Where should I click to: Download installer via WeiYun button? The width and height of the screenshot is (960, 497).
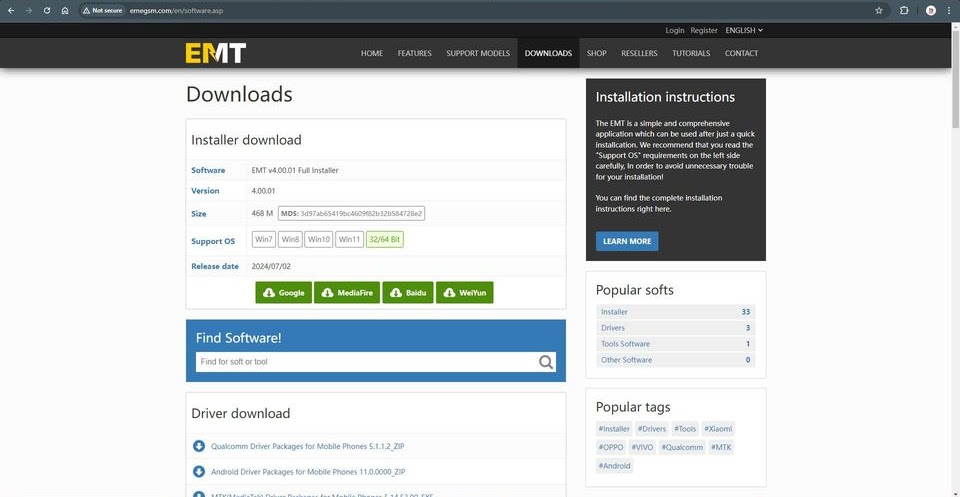click(465, 293)
